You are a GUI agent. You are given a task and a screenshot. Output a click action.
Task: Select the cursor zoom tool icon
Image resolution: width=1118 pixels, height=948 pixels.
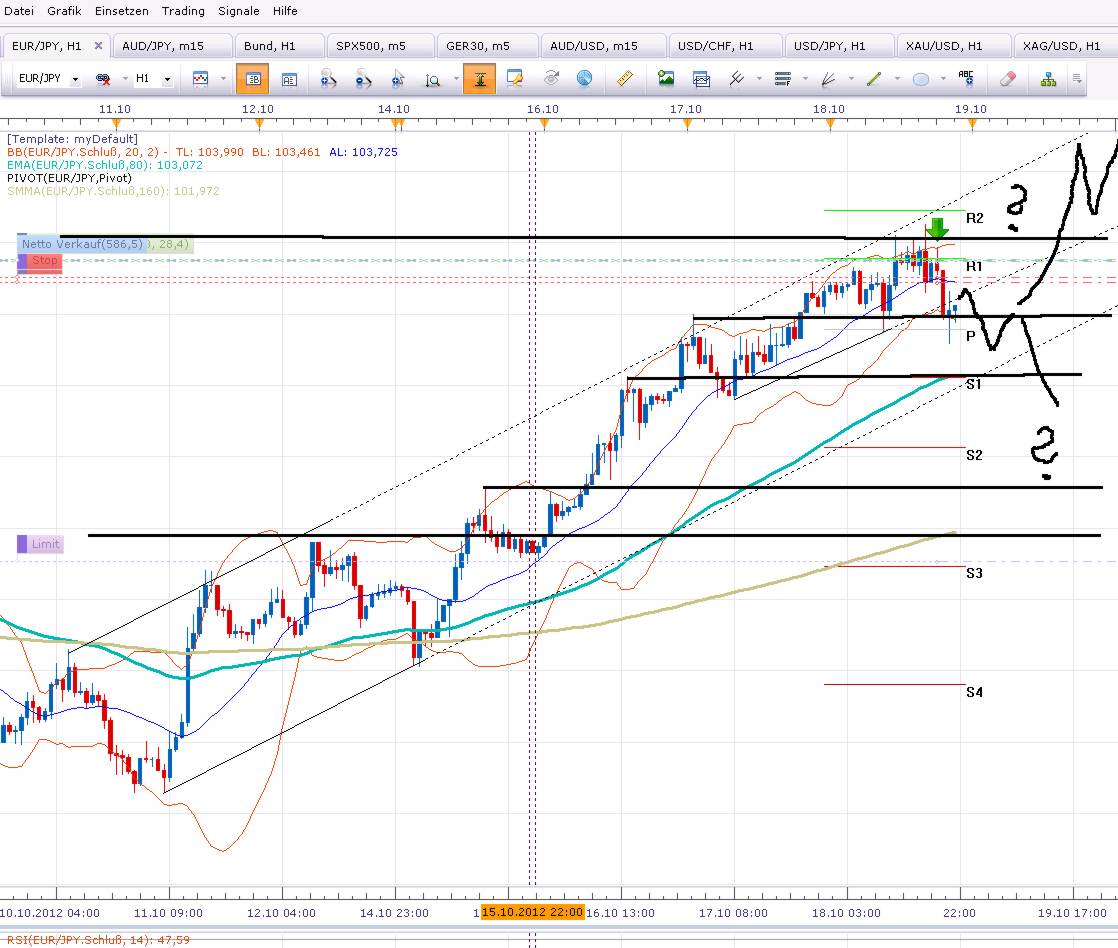coord(398,79)
